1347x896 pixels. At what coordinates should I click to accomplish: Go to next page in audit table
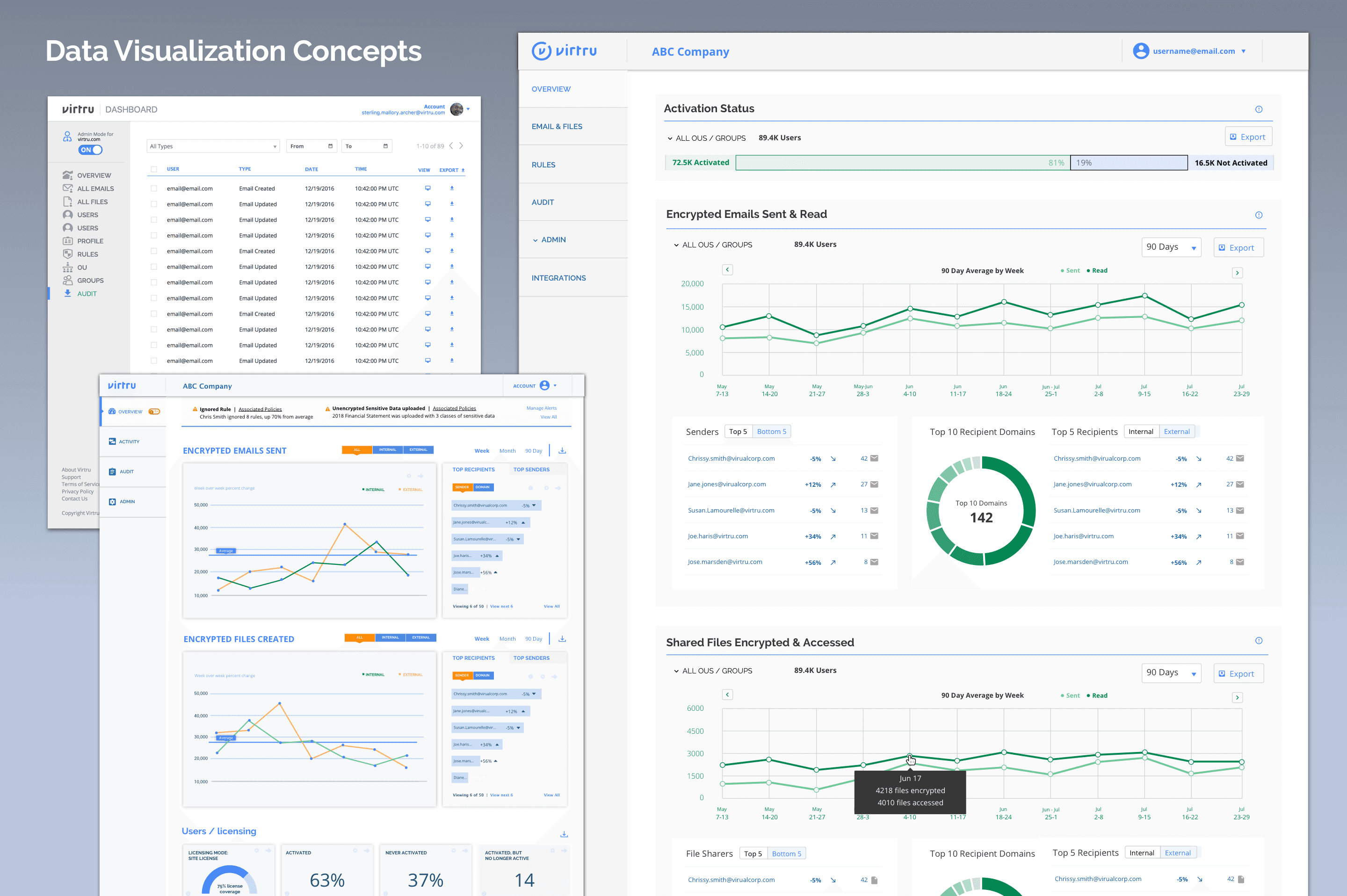click(x=461, y=146)
